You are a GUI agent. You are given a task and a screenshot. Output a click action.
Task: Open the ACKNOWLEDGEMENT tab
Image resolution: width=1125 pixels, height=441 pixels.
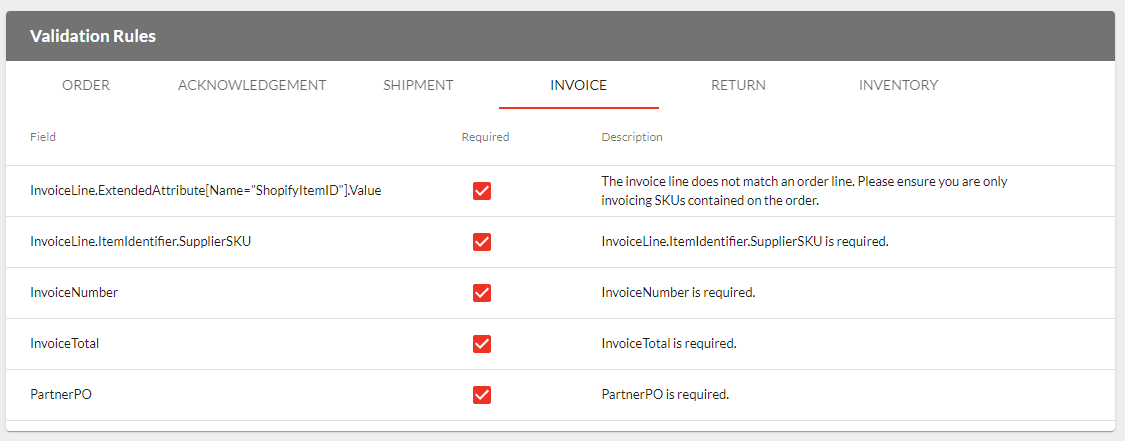[x=252, y=85]
